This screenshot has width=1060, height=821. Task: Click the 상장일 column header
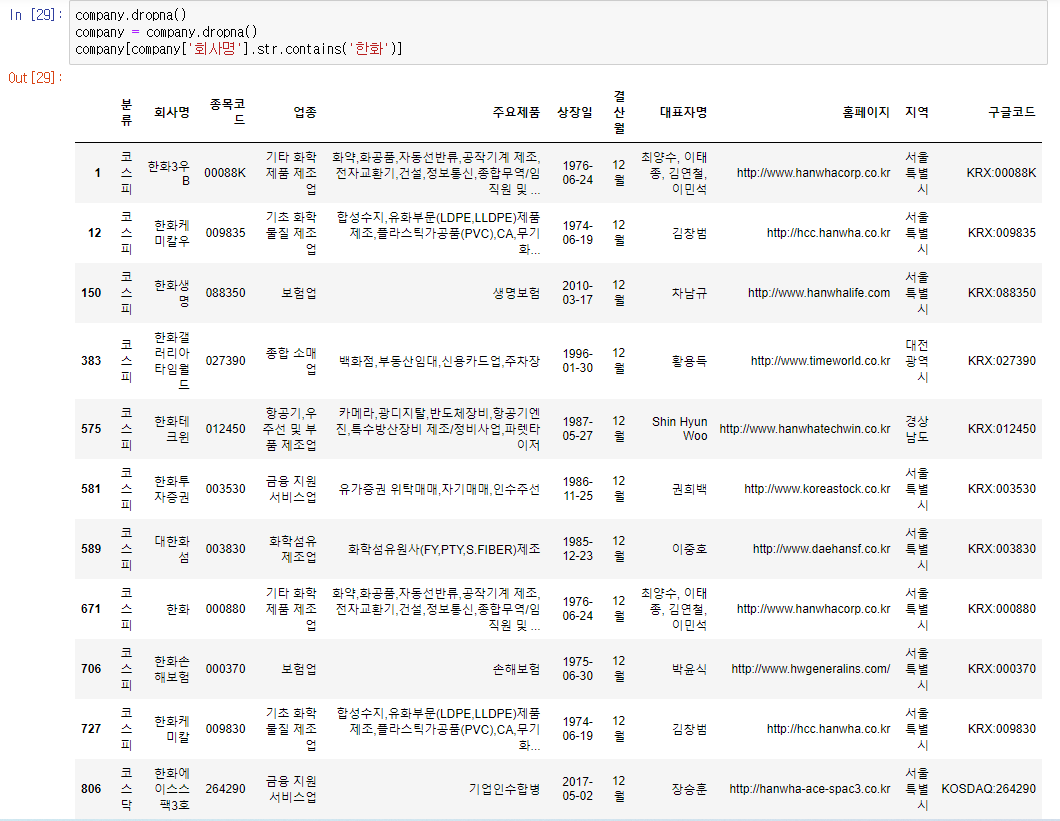click(575, 112)
